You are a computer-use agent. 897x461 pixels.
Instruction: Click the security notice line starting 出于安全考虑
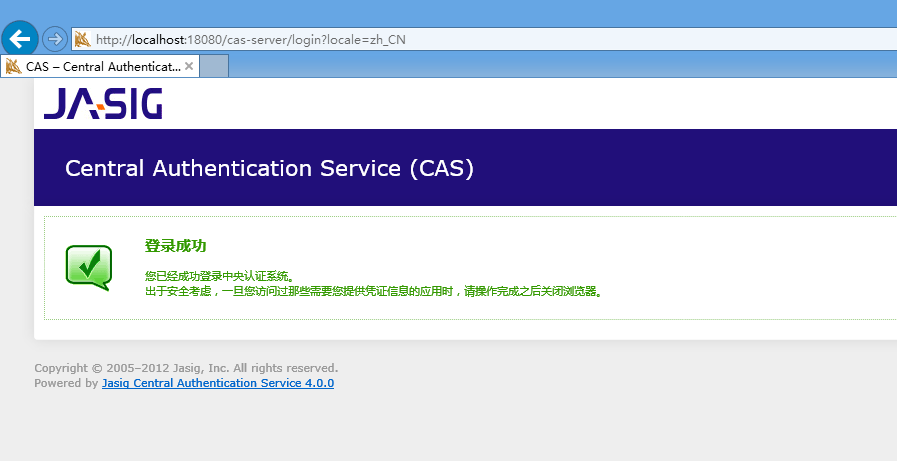(374, 292)
